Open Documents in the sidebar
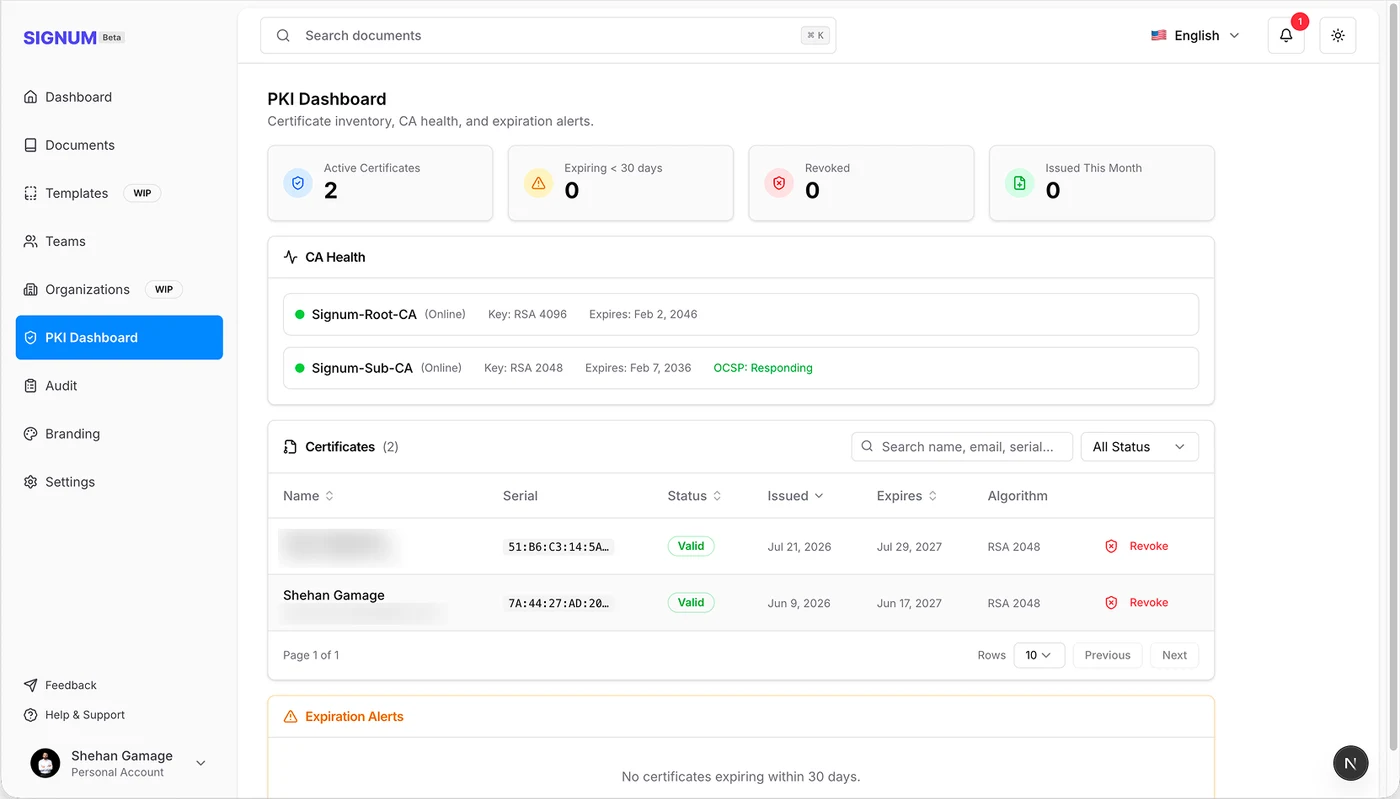This screenshot has width=1400, height=799. tap(119, 145)
